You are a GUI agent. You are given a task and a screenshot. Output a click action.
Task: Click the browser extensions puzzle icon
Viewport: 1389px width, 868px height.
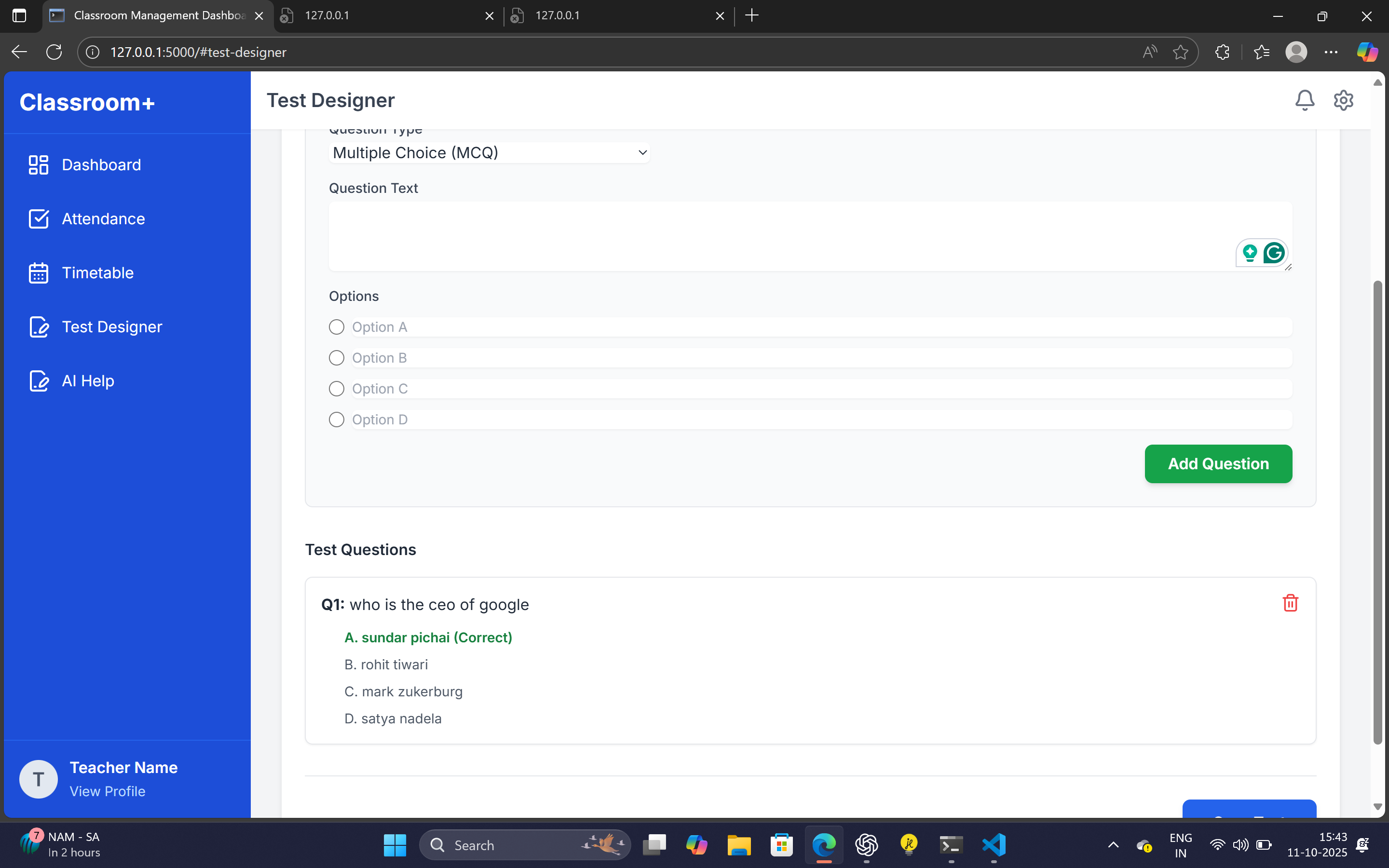(1222, 52)
